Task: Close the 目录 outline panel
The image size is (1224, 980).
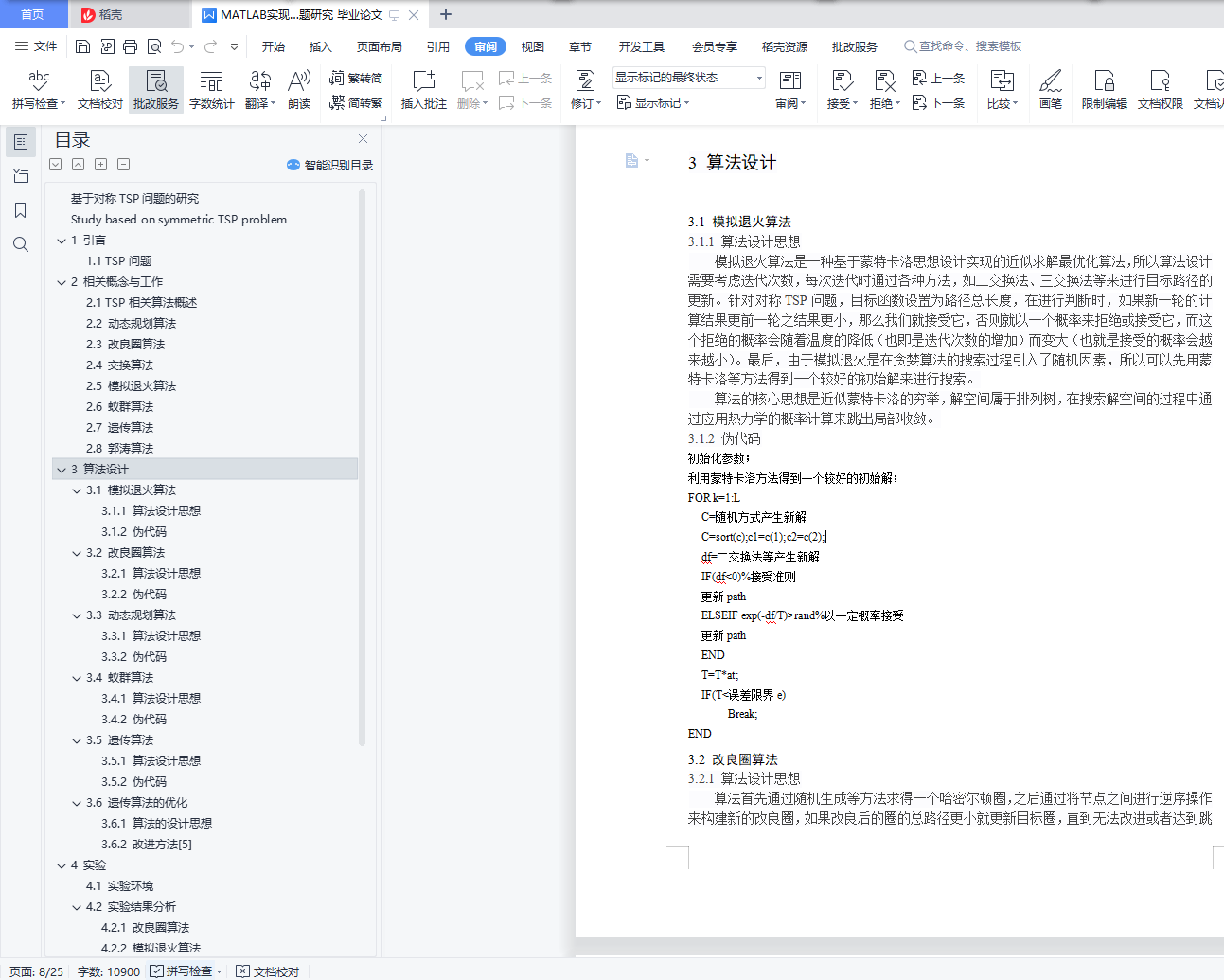Action: pyautogui.click(x=363, y=139)
